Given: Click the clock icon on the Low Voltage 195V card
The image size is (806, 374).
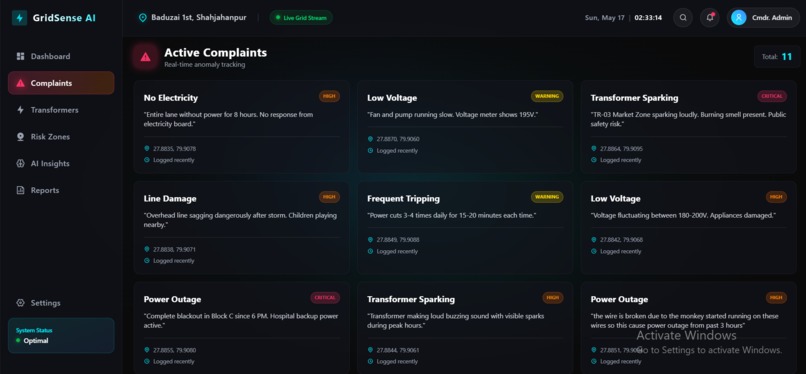Looking at the screenshot, I should click(371, 151).
